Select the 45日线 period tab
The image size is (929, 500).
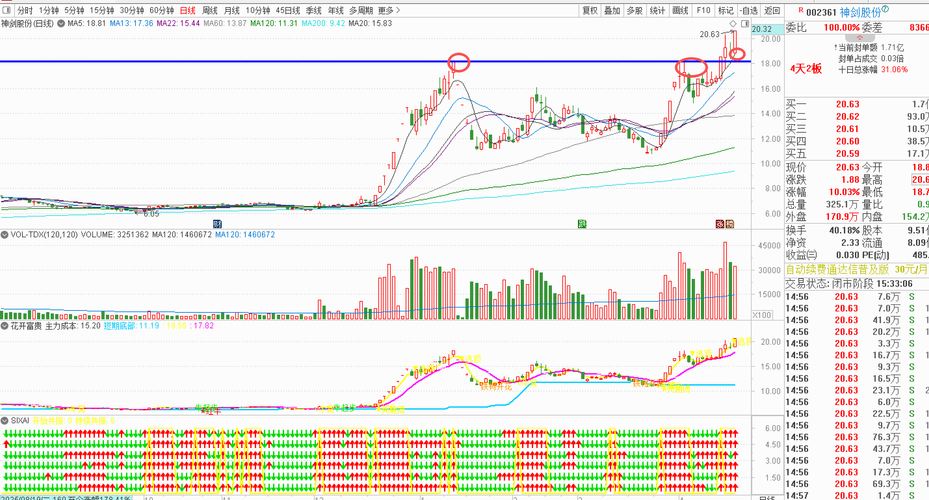pos(288,11)
